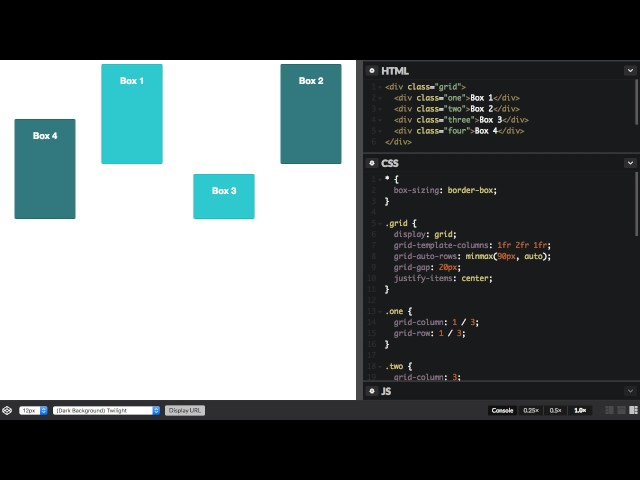Image resolution: width=640 pixels, height=480 pixels.
Task: Set preview zoom to 1.0x
Action: pos(580,411)
